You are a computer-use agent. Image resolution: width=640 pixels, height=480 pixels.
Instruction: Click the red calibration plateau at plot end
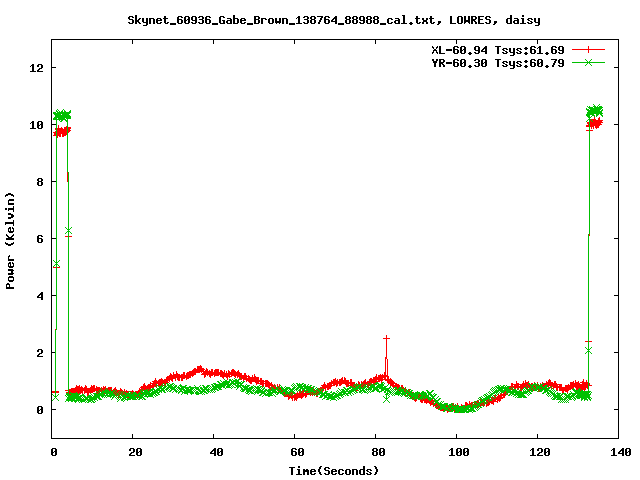594,123
